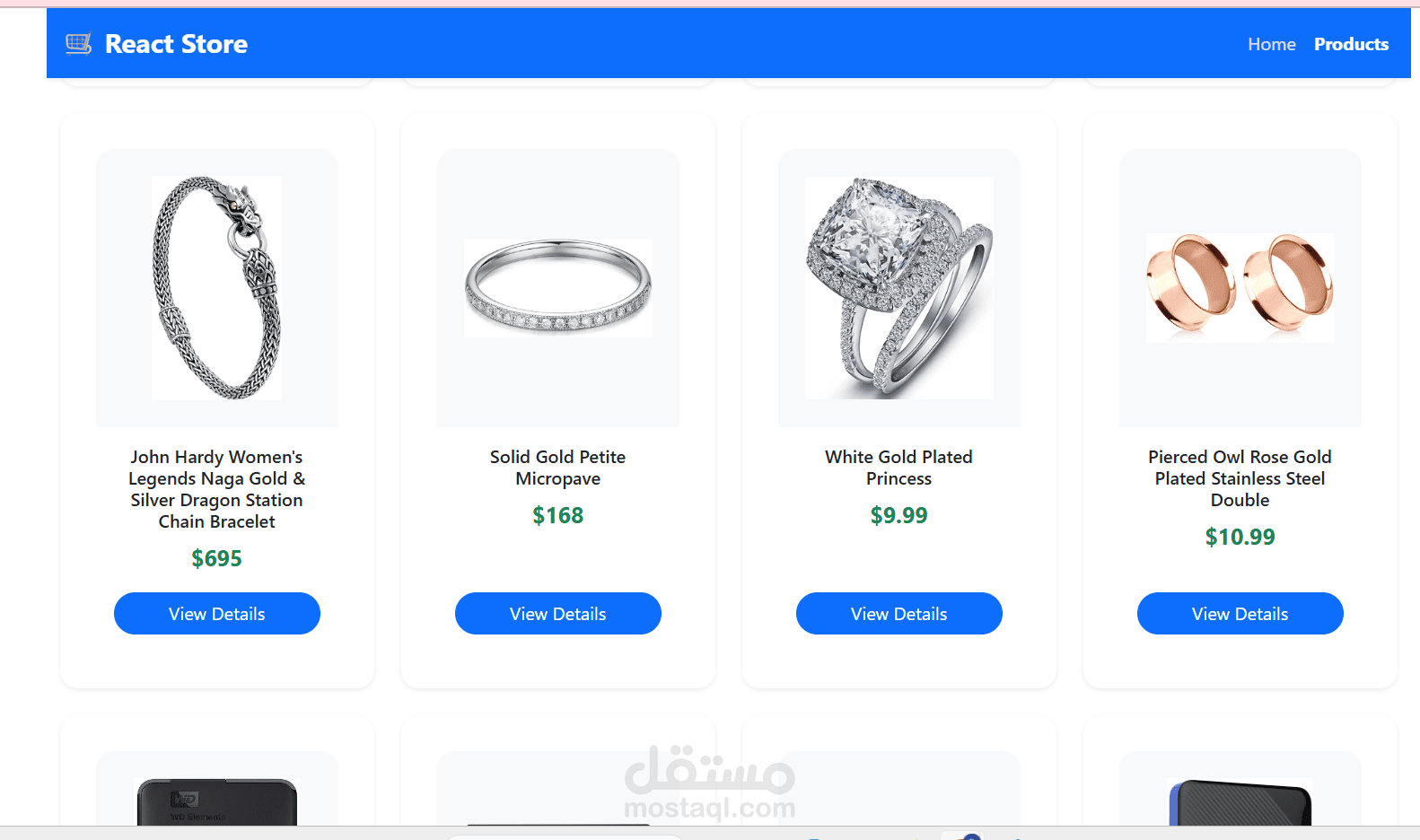The image size is (1420, 840).
Task: Click the rose gold ear plugs image
Action: tap(1240, 288)
